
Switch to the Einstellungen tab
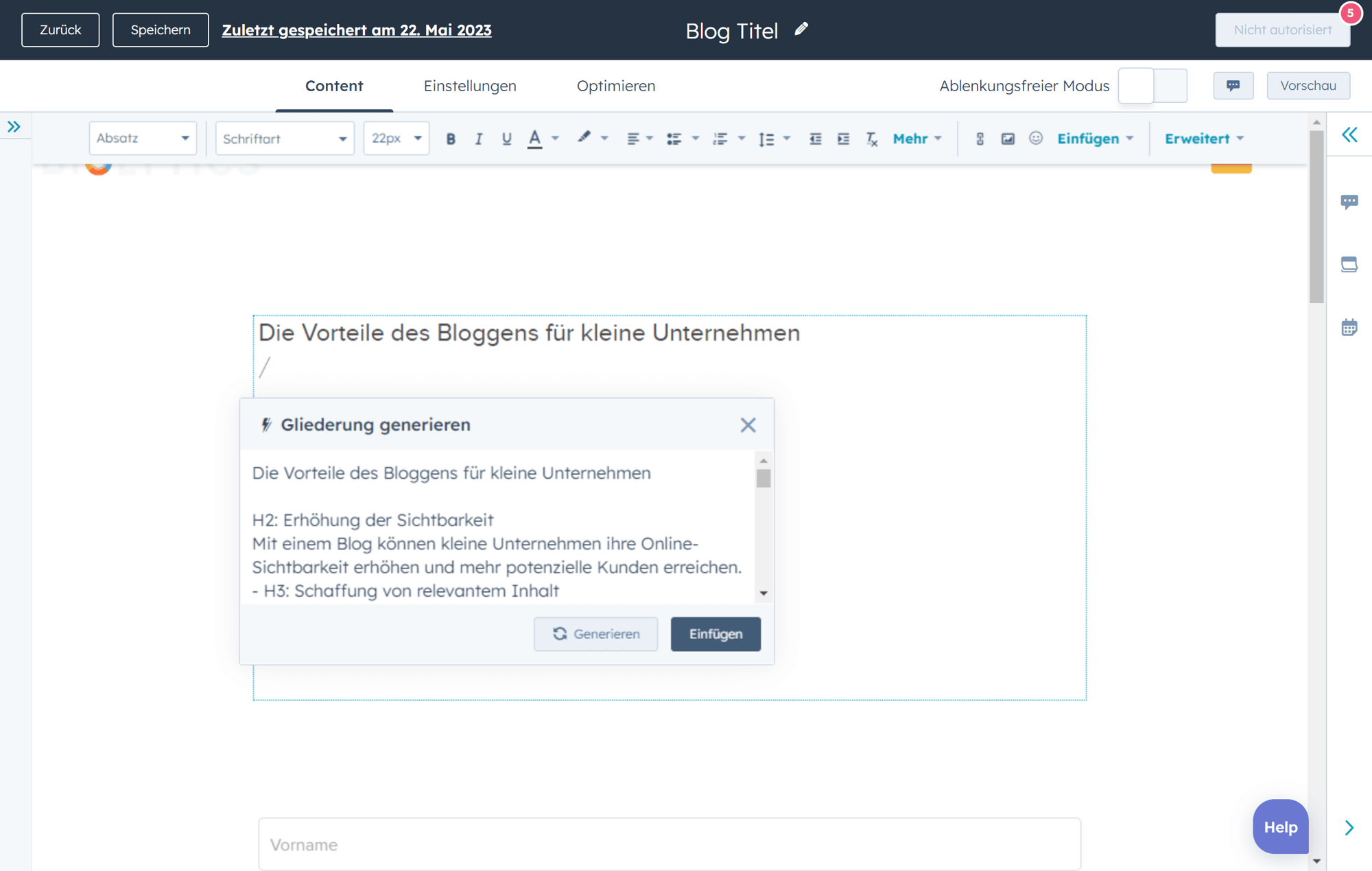[470, 86]
